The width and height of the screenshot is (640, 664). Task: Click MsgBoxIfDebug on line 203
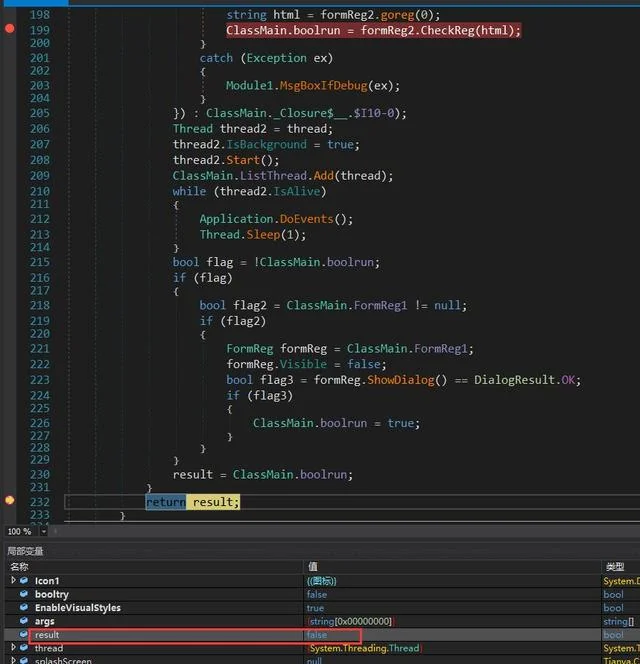[323, 86]
